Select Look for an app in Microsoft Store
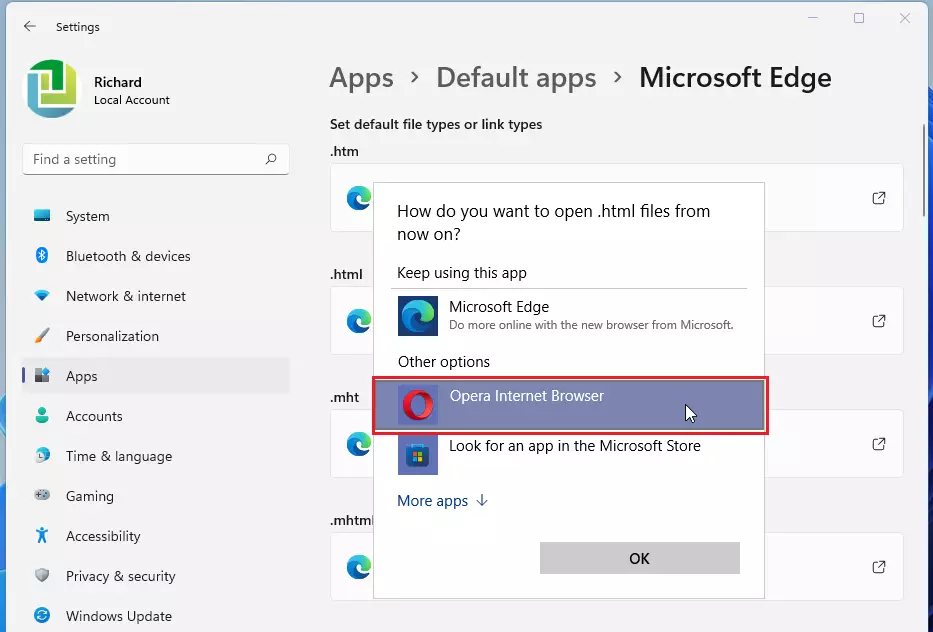This screenshot has height=632, width=933. pos(569,455)
